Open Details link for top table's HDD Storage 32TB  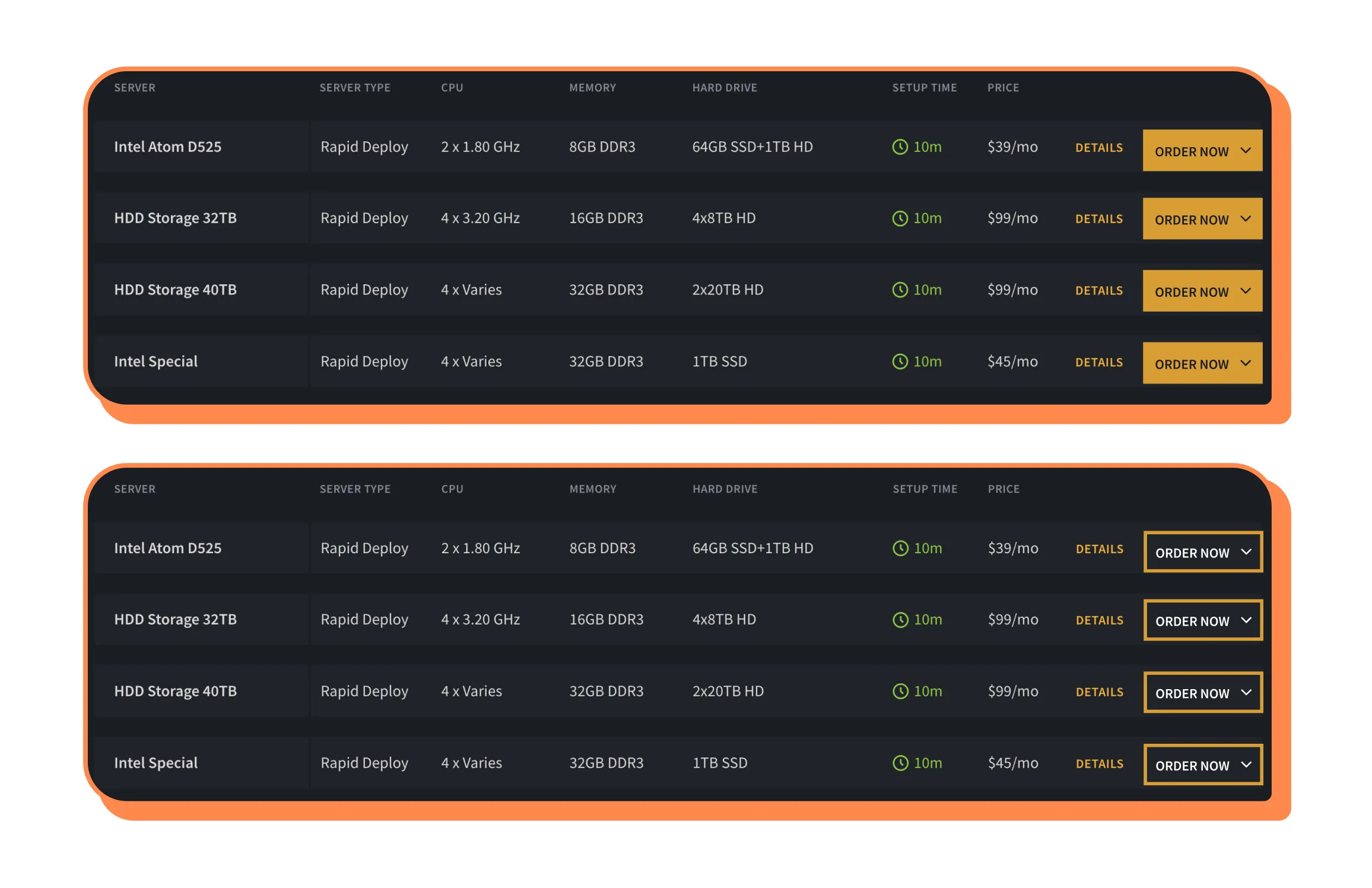point(1098,219)
